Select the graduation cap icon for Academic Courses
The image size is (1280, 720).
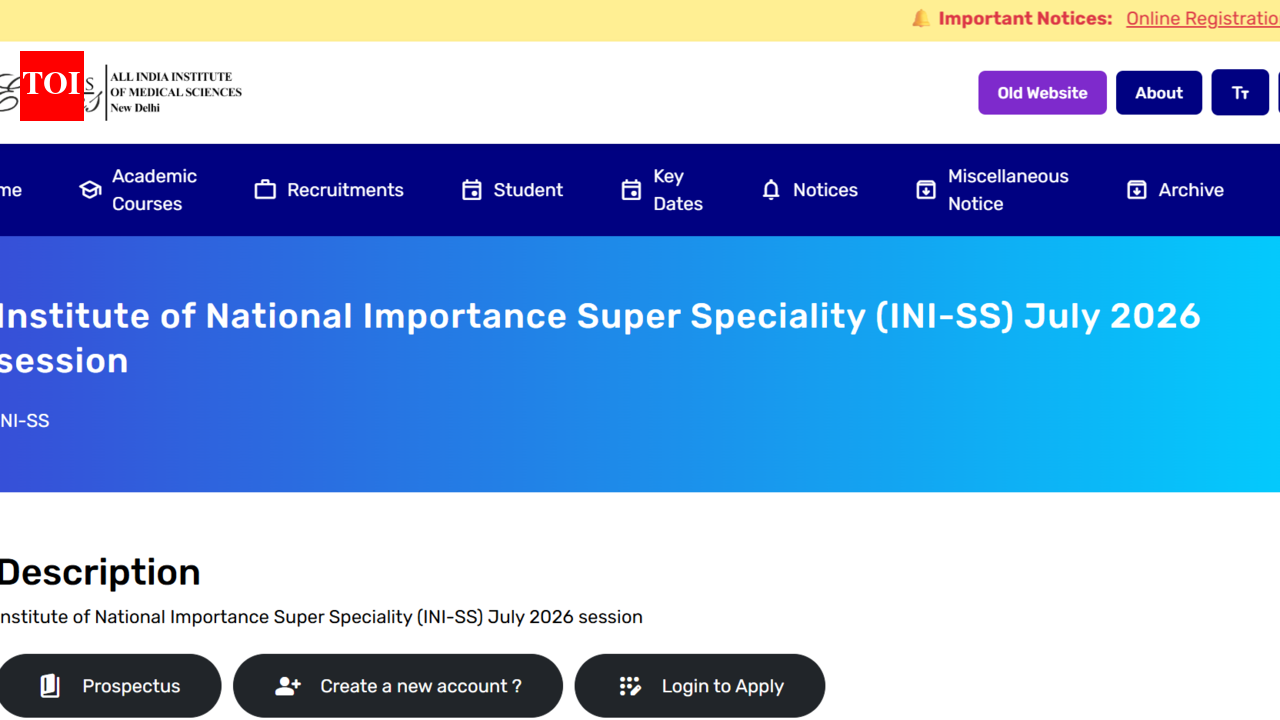[89, 189]
